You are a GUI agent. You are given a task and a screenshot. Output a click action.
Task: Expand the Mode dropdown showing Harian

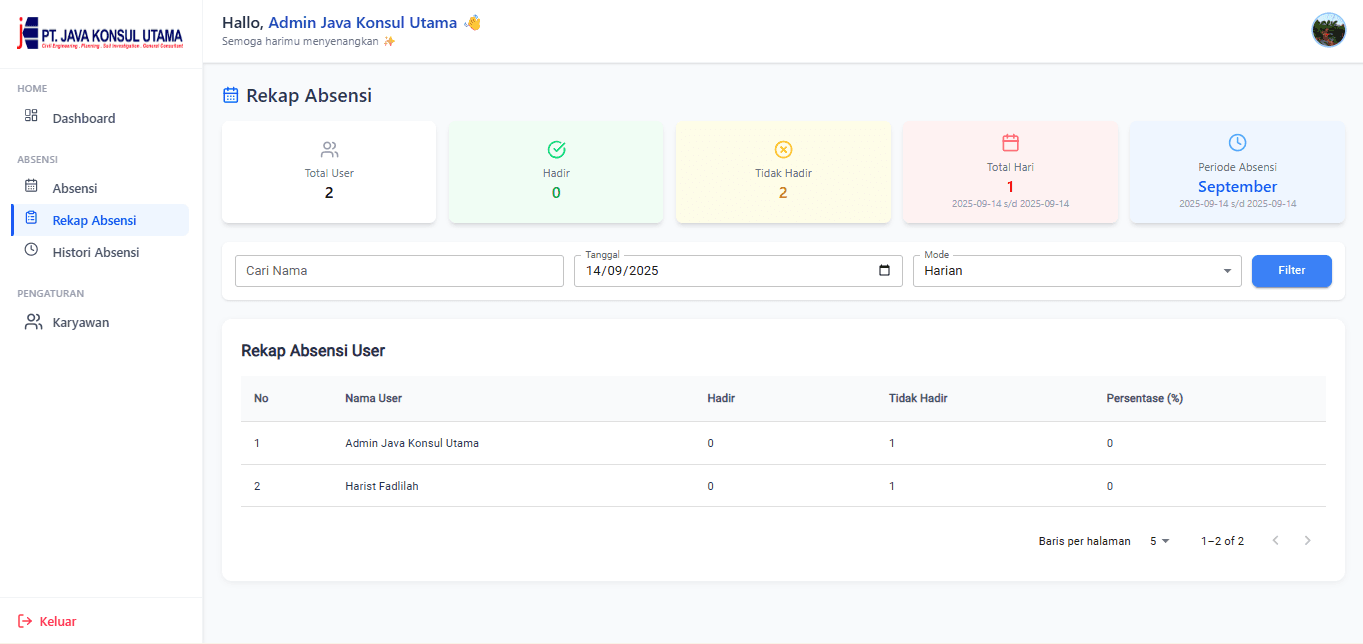click(x=1076, y=271)
